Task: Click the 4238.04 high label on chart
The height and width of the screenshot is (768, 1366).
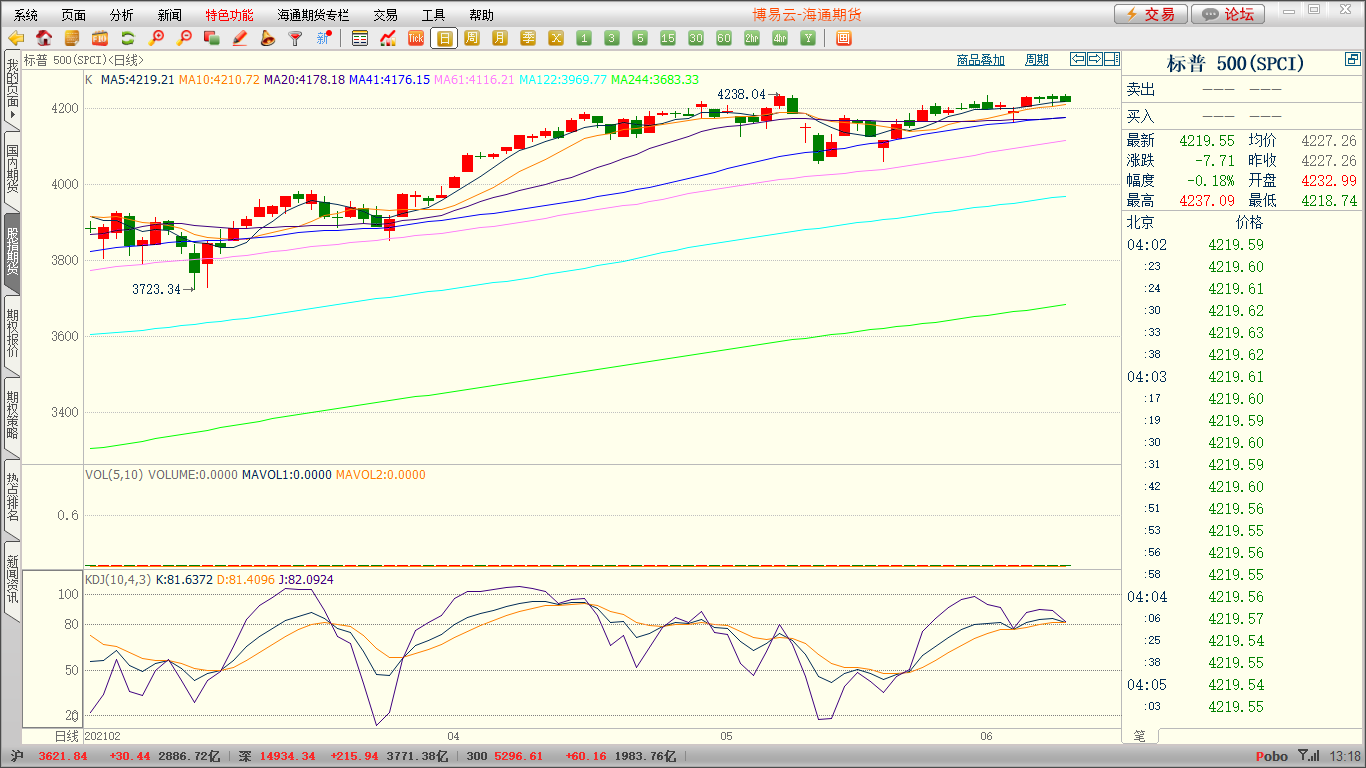Action: coord(742,95)
